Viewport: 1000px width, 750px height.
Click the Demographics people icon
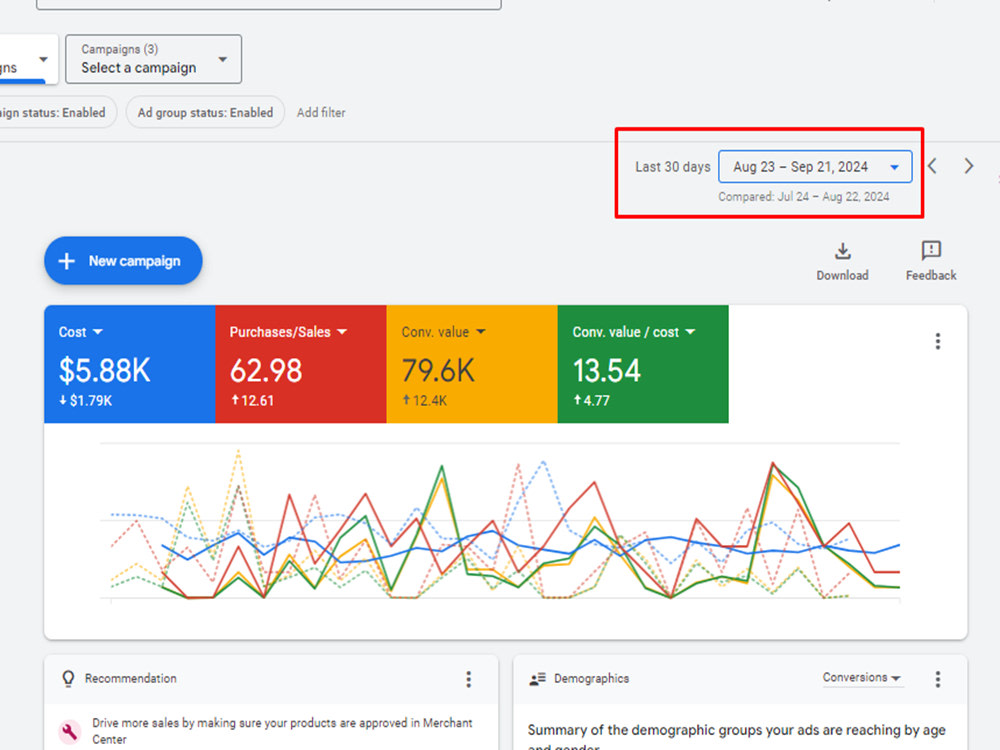click(538, 679)
